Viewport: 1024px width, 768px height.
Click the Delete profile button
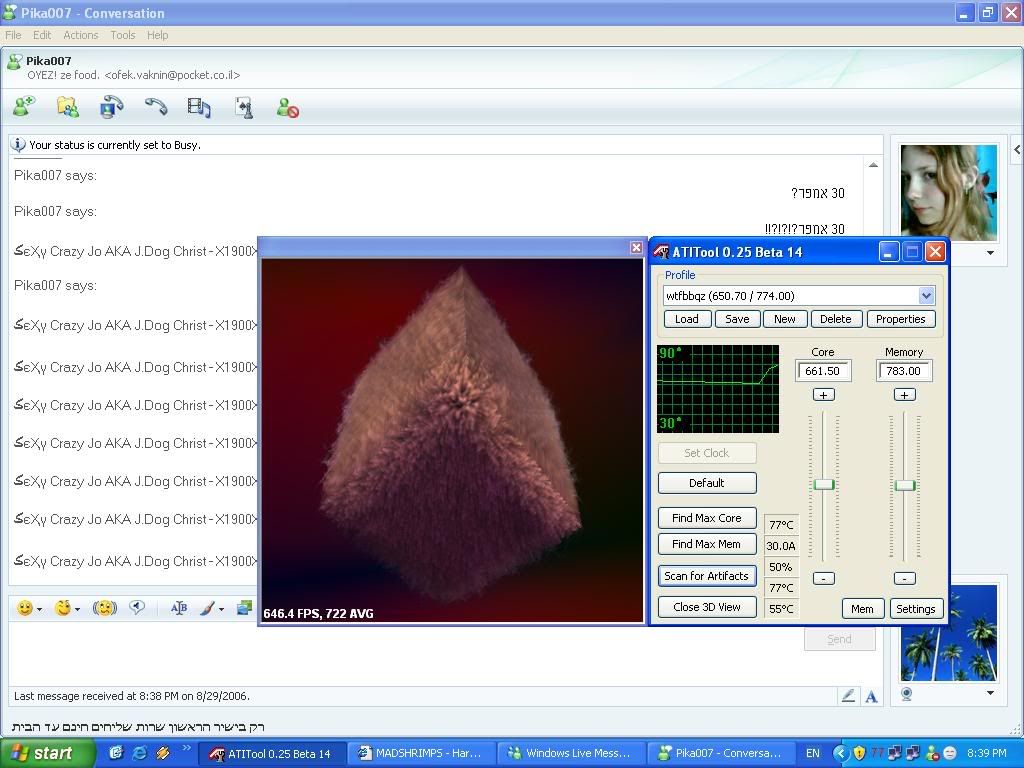(x=835, y=319)
